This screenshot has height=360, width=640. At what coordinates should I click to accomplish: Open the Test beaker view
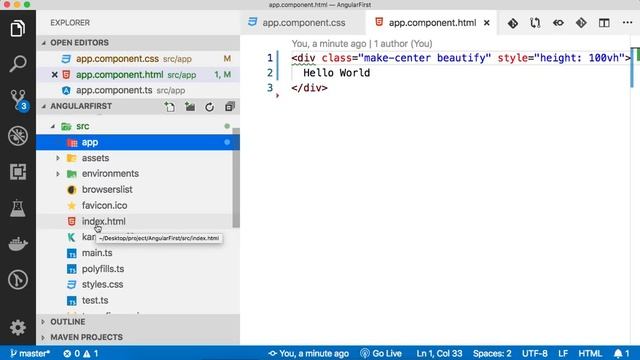click(x=18, y=208)
